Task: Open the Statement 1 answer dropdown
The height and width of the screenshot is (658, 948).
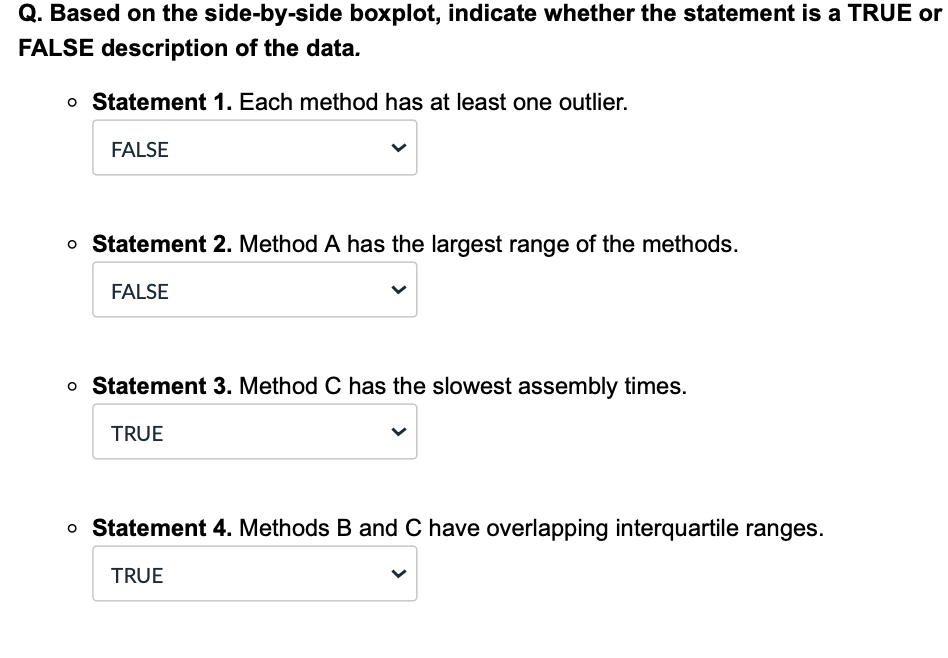Action: click(255, 148)
